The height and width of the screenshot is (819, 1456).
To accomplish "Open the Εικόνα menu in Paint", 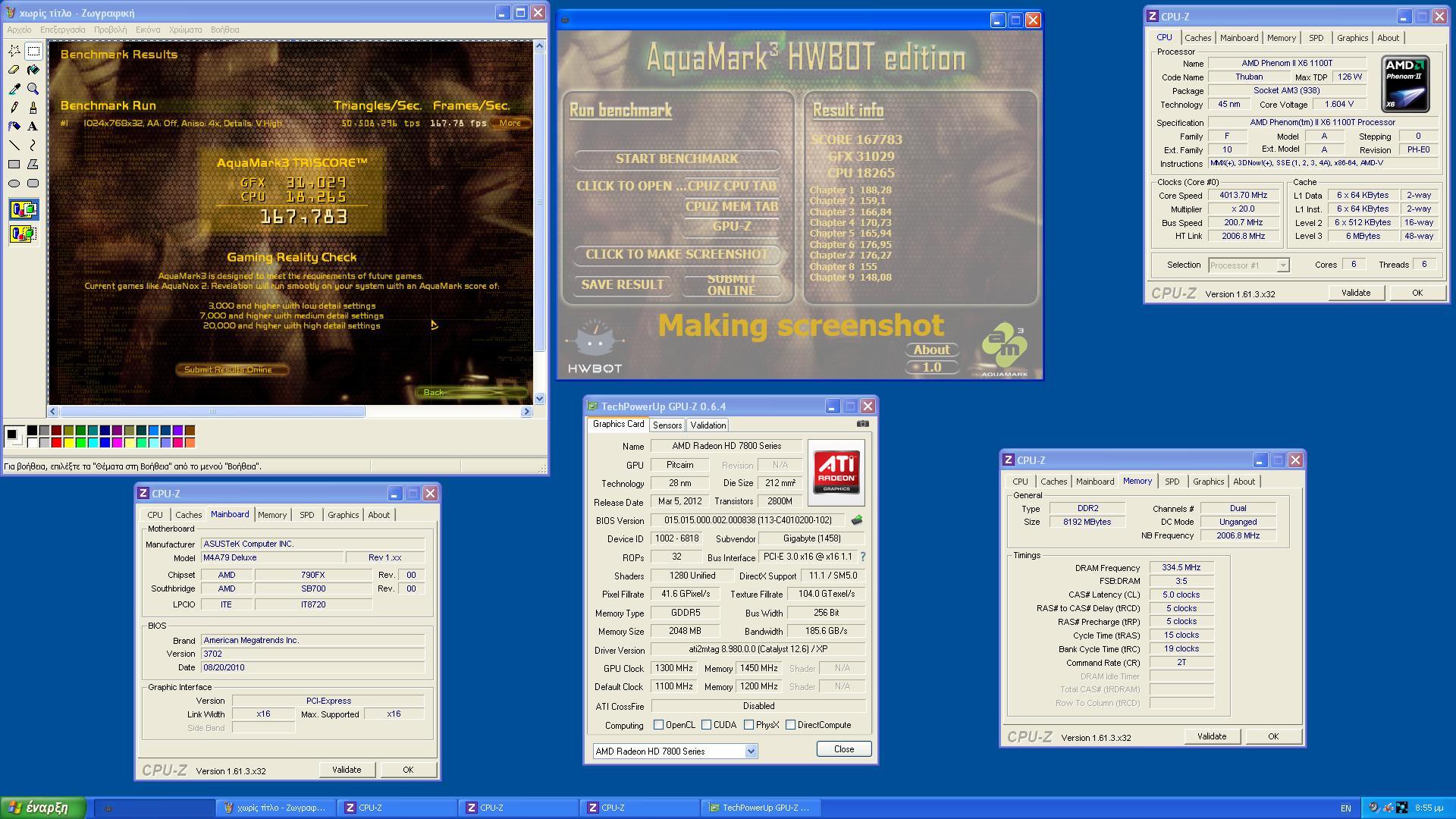I will [148, 30].
